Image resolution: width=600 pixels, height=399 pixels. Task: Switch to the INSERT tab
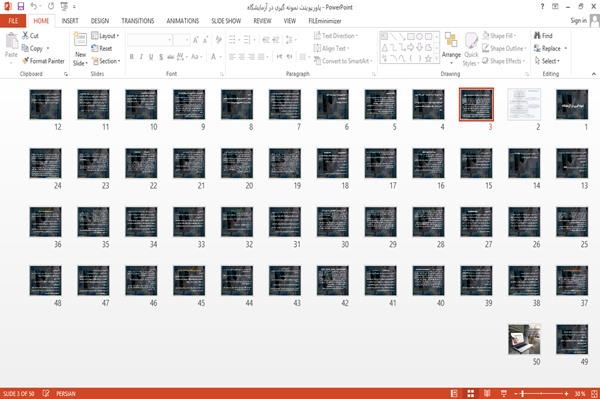70,21
